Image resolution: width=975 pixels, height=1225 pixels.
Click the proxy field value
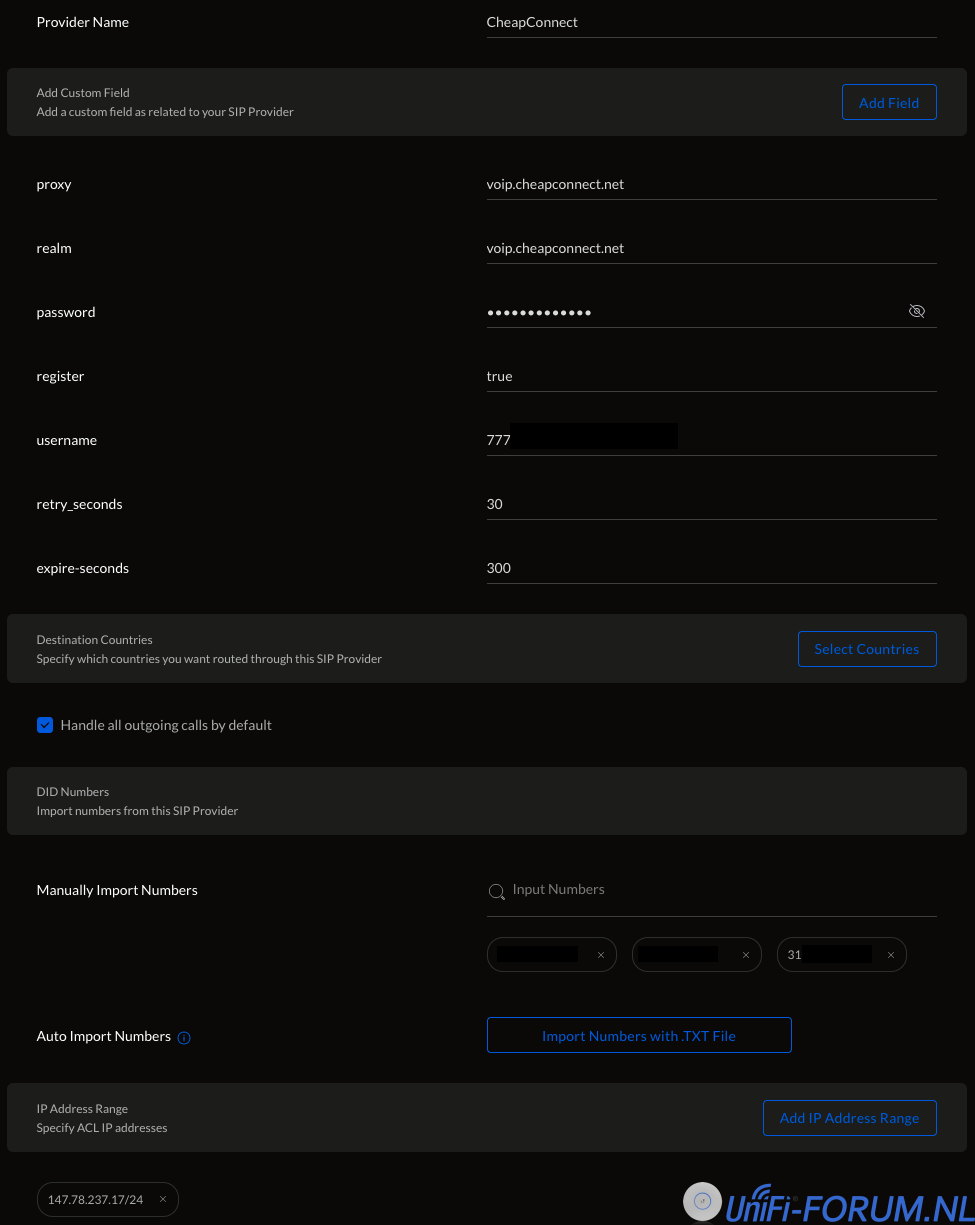click(710, 184)
